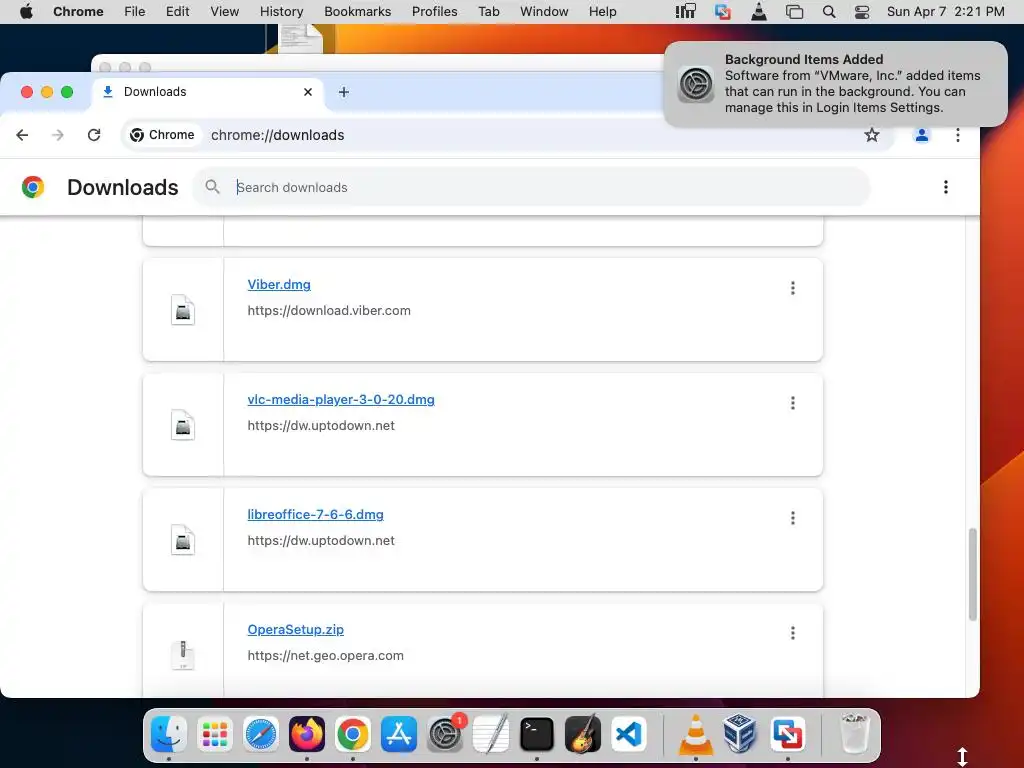Open the vlc-media-player-3-0-20.dmg link

341,400
